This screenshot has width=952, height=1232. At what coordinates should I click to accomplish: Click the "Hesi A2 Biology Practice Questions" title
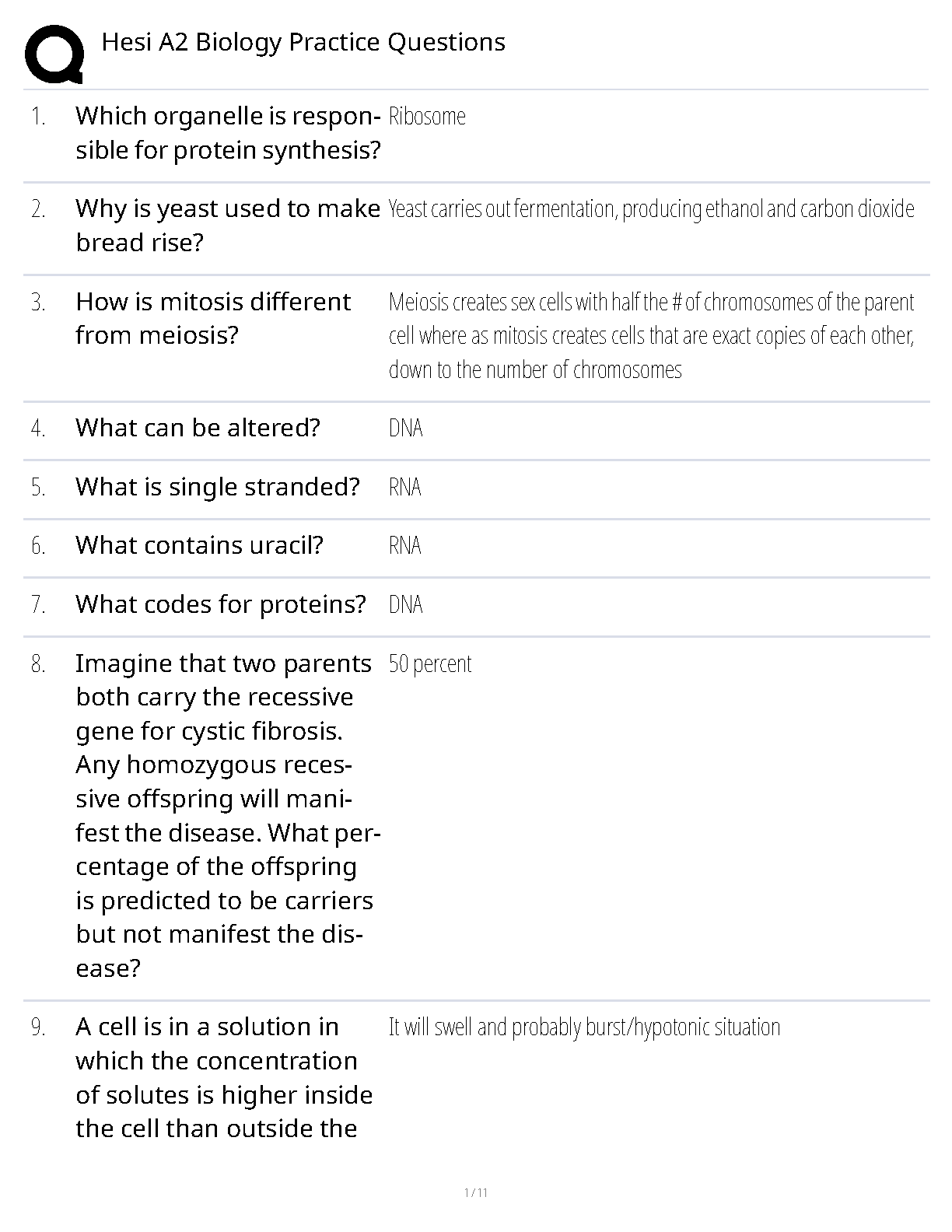pyautogui.click(x=303, y=42)
